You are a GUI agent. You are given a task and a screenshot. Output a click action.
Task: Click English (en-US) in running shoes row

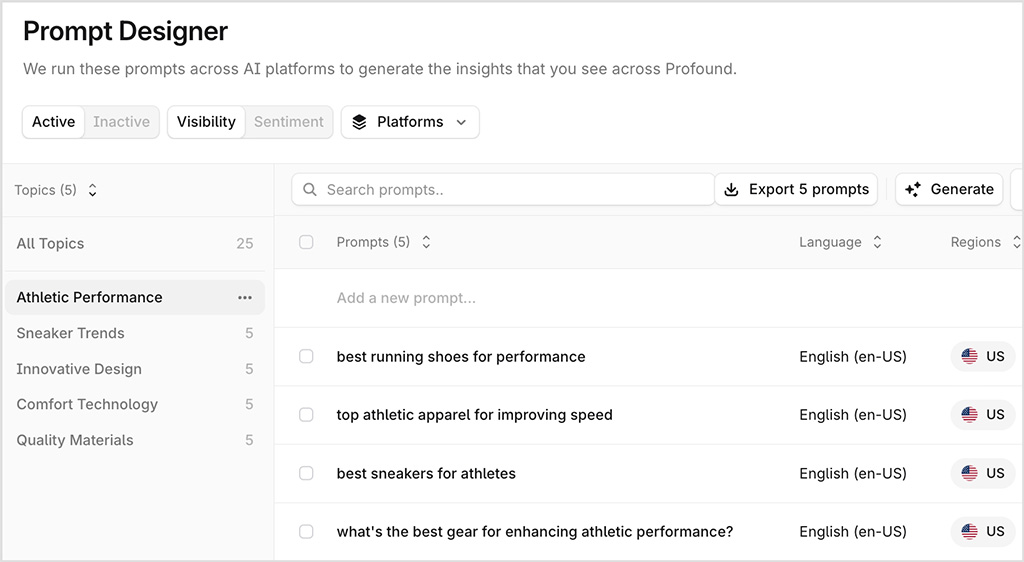pos(853,356)
